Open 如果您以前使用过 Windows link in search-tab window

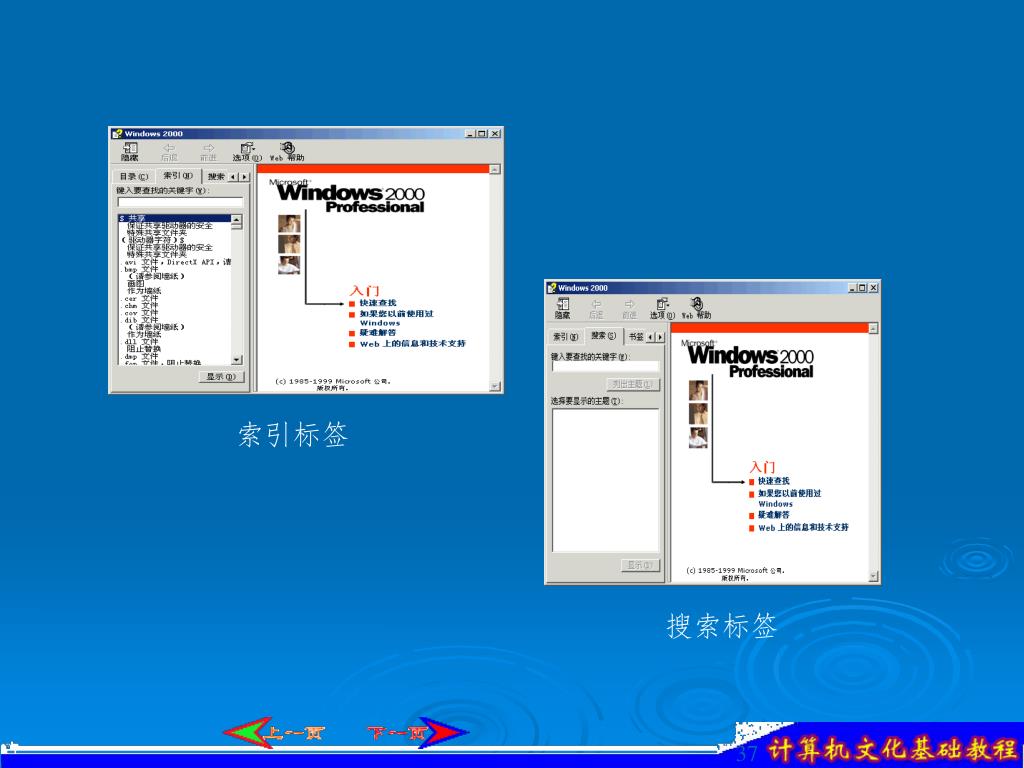[790, 498]
